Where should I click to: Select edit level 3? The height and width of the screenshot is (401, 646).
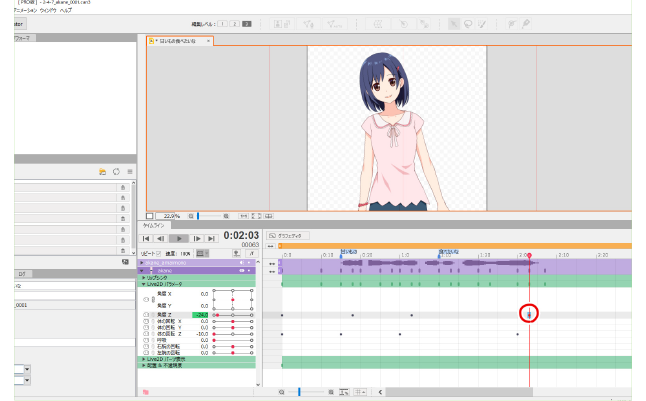[246, 24]
